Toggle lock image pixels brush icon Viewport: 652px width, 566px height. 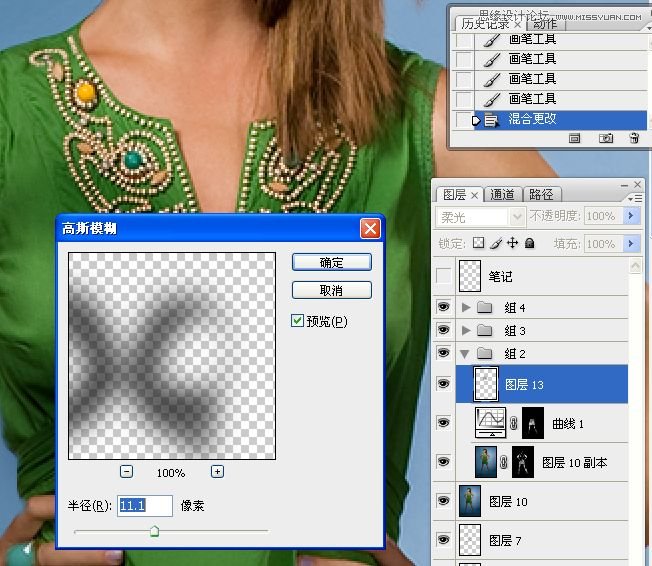(496, 243)
